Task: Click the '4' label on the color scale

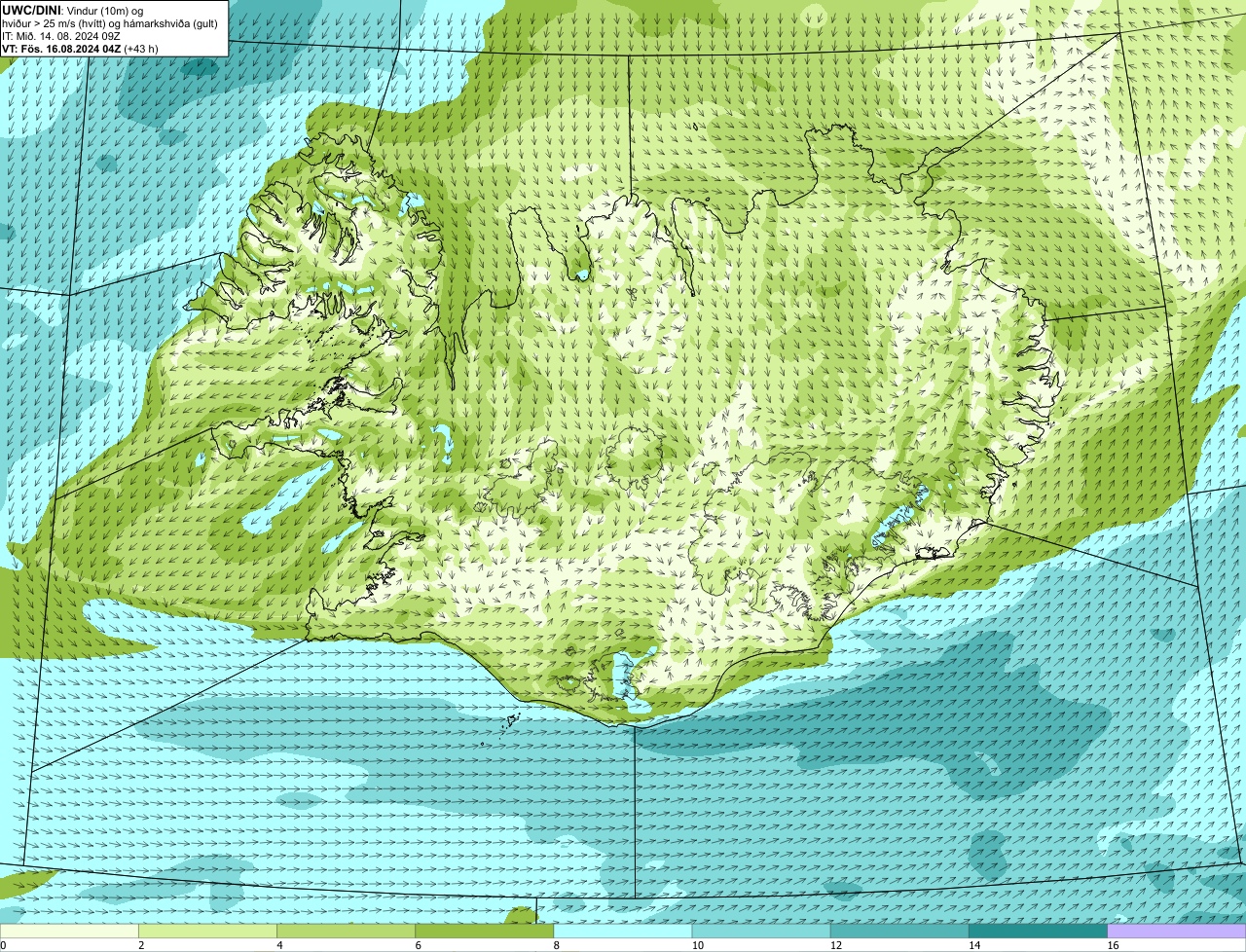Action: tap(279, 945)
